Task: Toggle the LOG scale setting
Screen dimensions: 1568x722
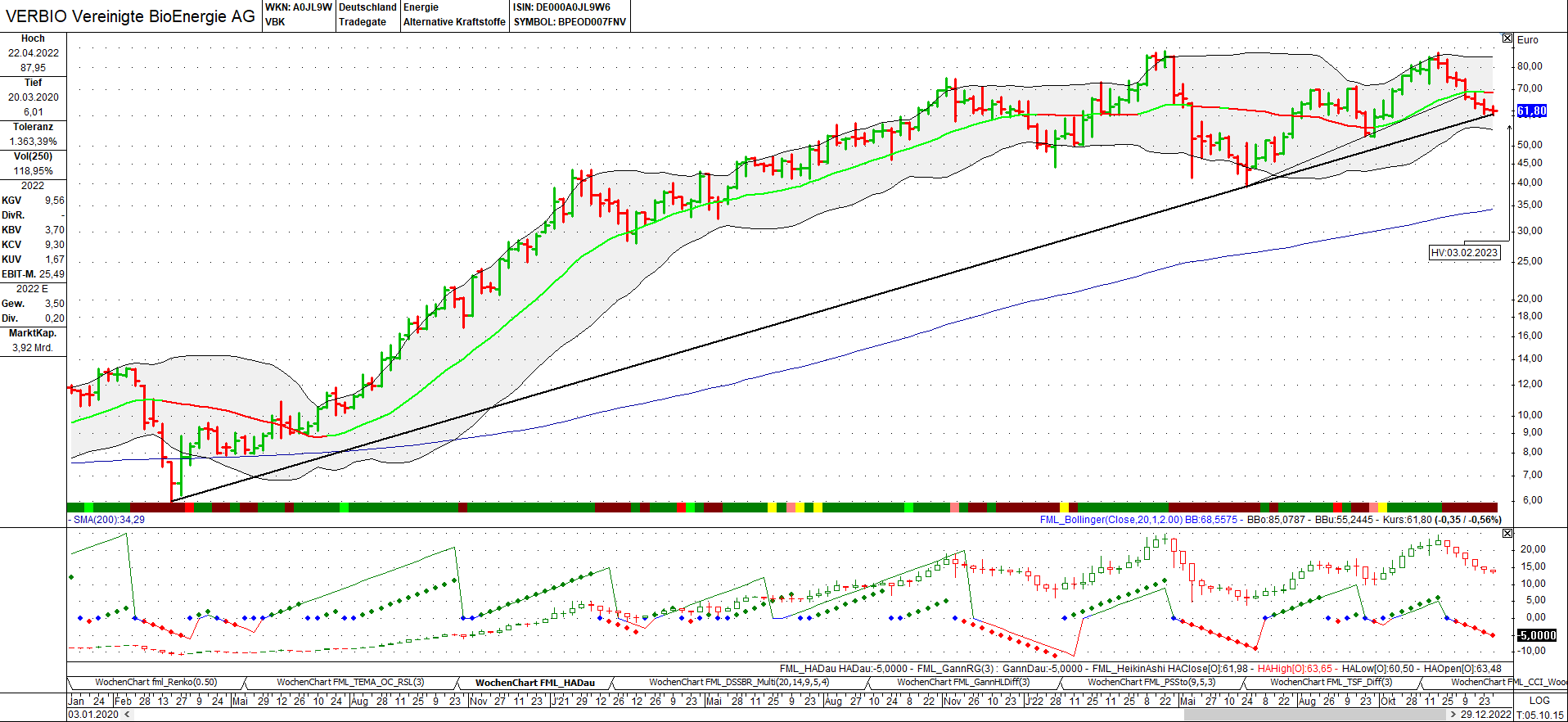Action: 1539,701
